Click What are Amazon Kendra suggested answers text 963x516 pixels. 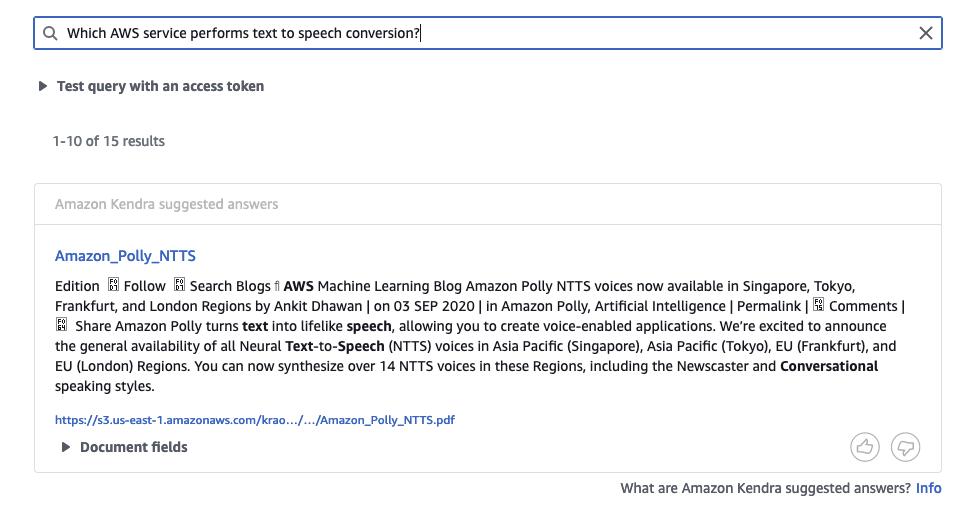[x=765, y=488]
